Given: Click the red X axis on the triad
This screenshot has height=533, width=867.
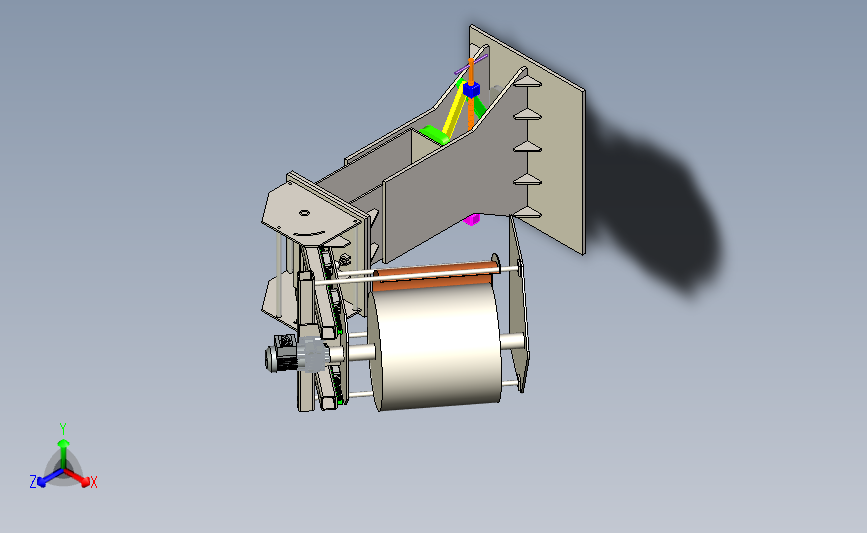Looking at the screenshot, I should tap(79, 478).
